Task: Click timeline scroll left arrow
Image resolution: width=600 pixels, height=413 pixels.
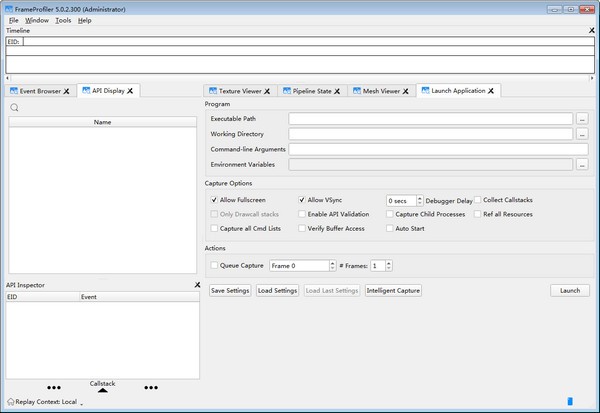Action: point(8,78)
